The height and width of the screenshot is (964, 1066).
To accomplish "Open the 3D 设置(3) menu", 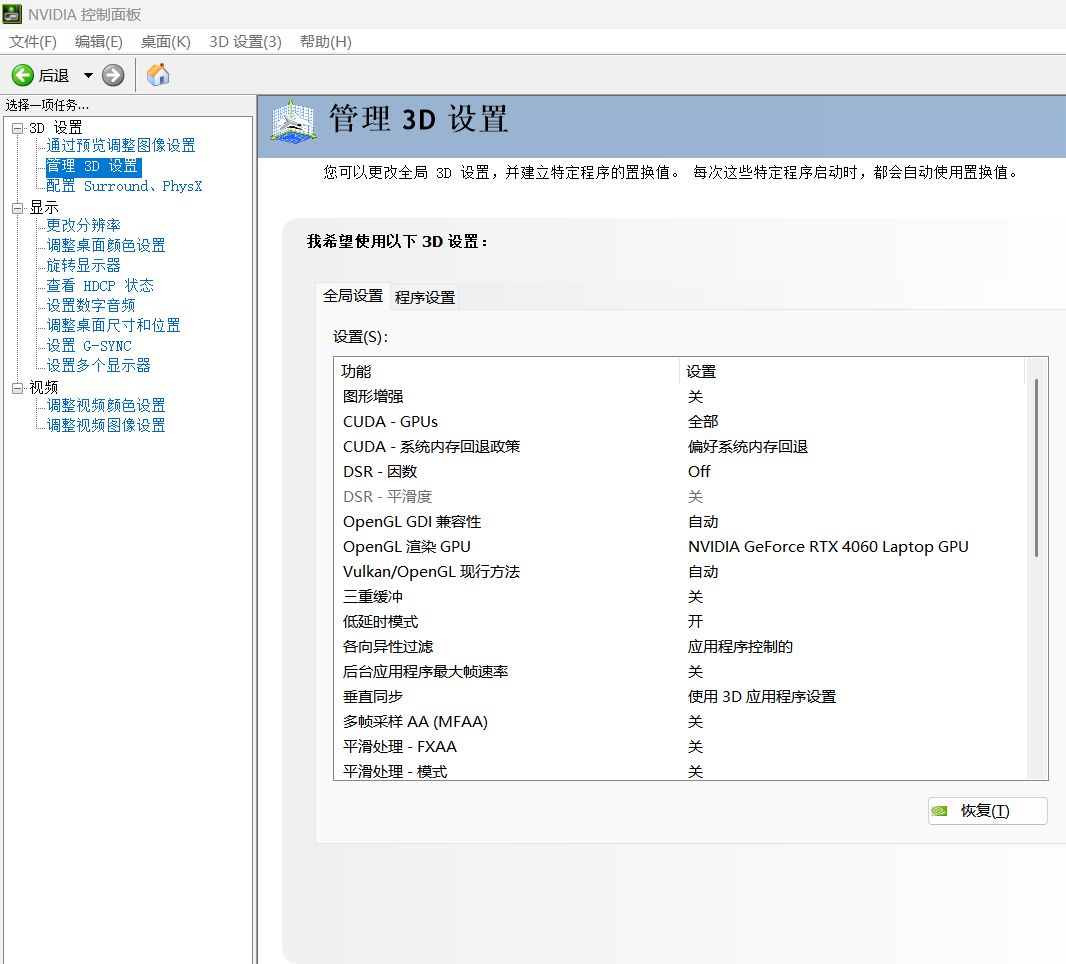I will [x=245, y=42].
